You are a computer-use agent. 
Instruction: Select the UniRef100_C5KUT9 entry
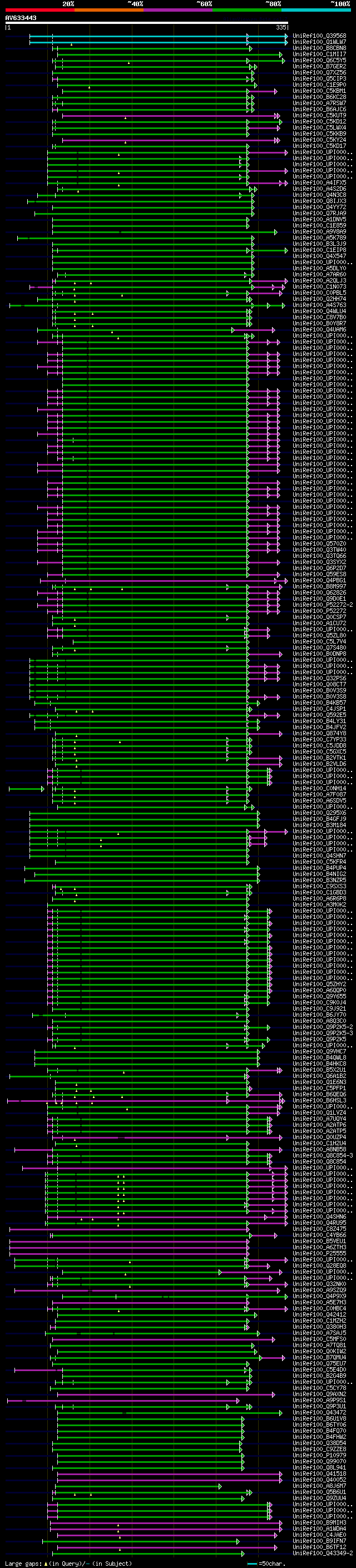[x=319, y=116]
